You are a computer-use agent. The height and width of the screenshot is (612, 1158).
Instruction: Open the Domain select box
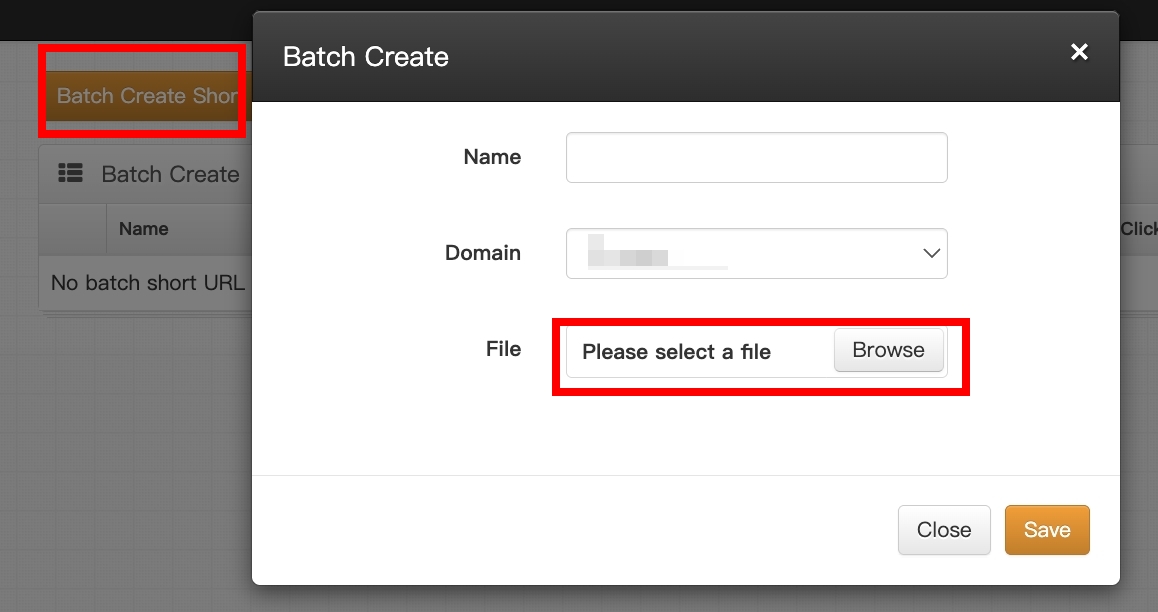click(x=756, y=254)
